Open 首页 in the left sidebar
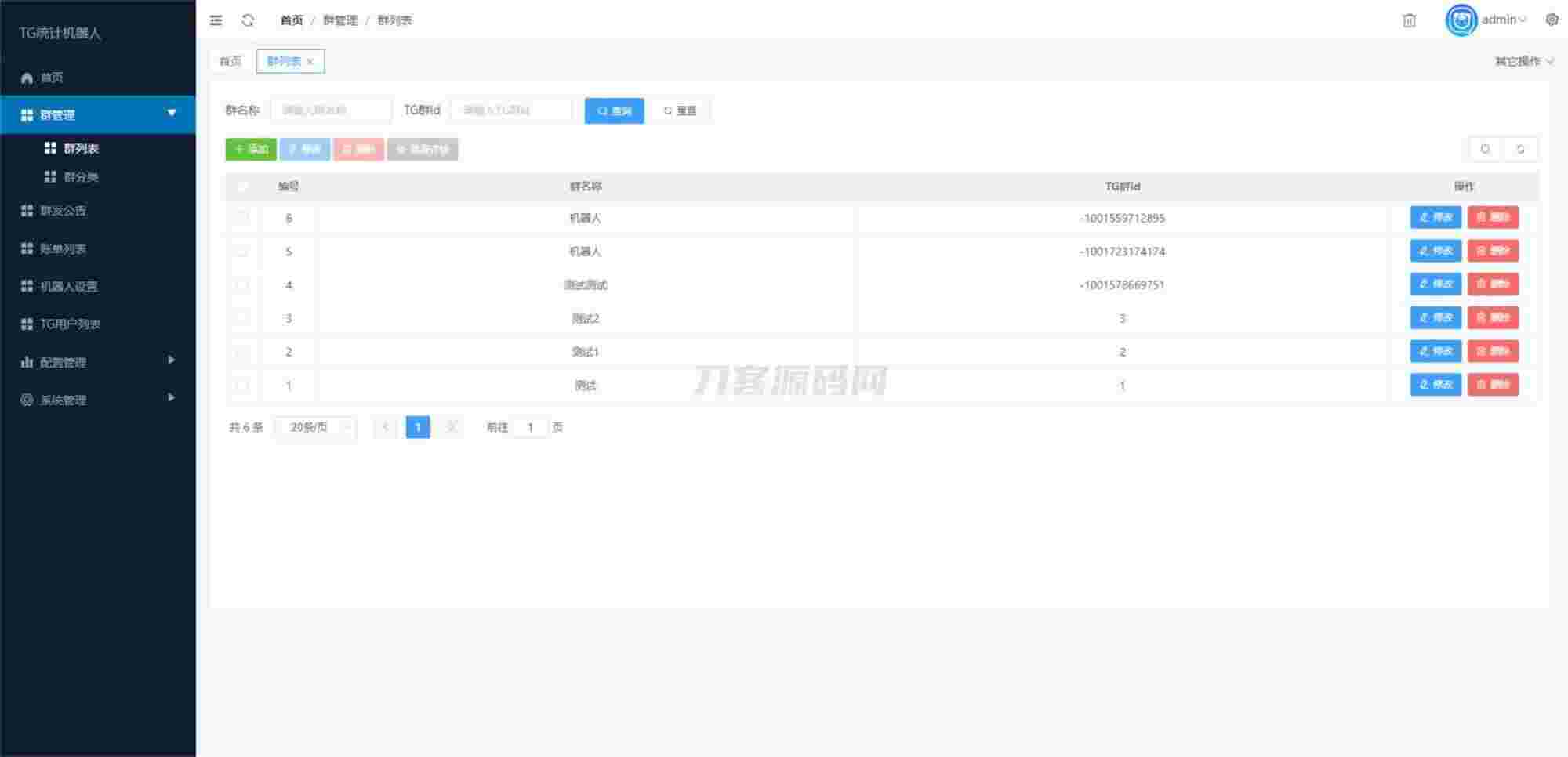This screenshot has height=757, width=1568. 52,78
